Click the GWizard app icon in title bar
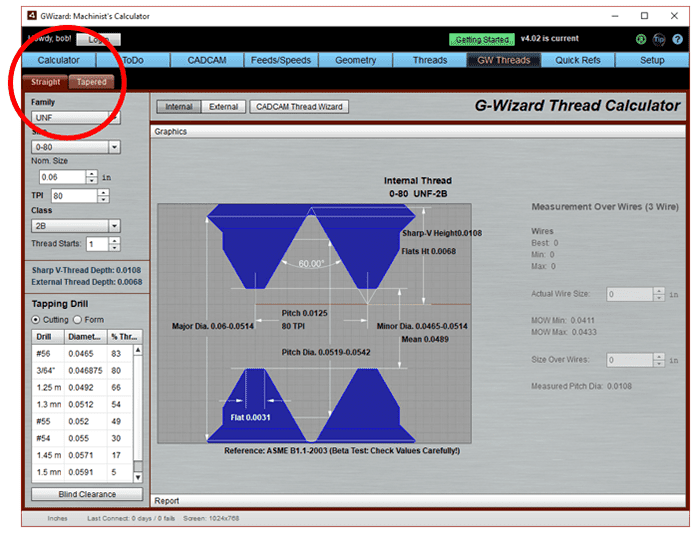Viewport: 700px width, 539px height. coord(32,16)
